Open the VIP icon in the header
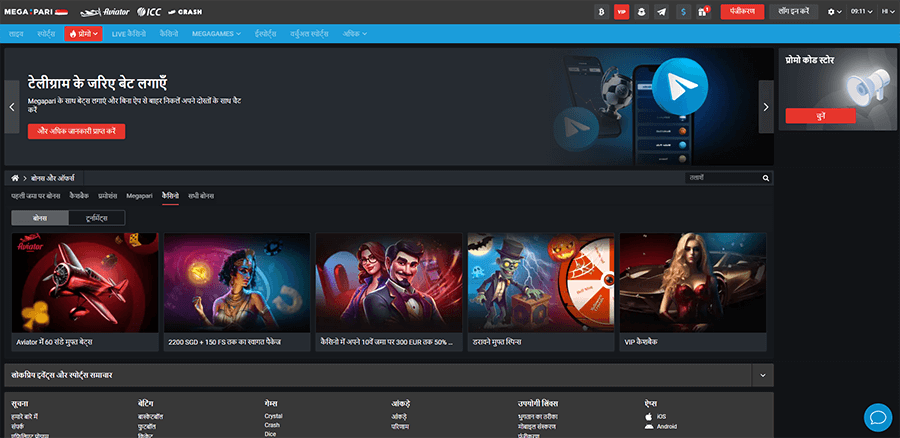Viewport: 900px width, 438px height. (621, 11)
